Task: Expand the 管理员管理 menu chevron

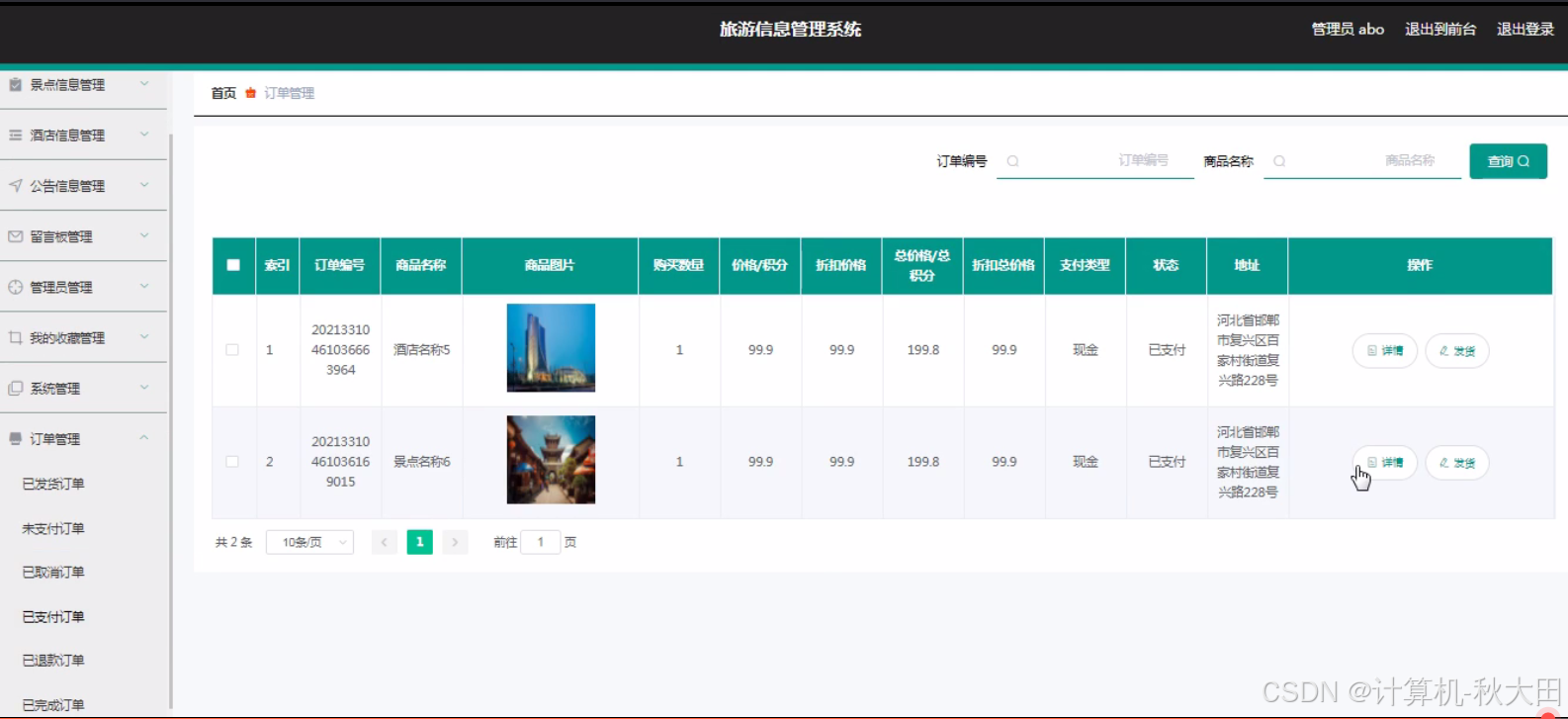Action: [x=144, y=286]
